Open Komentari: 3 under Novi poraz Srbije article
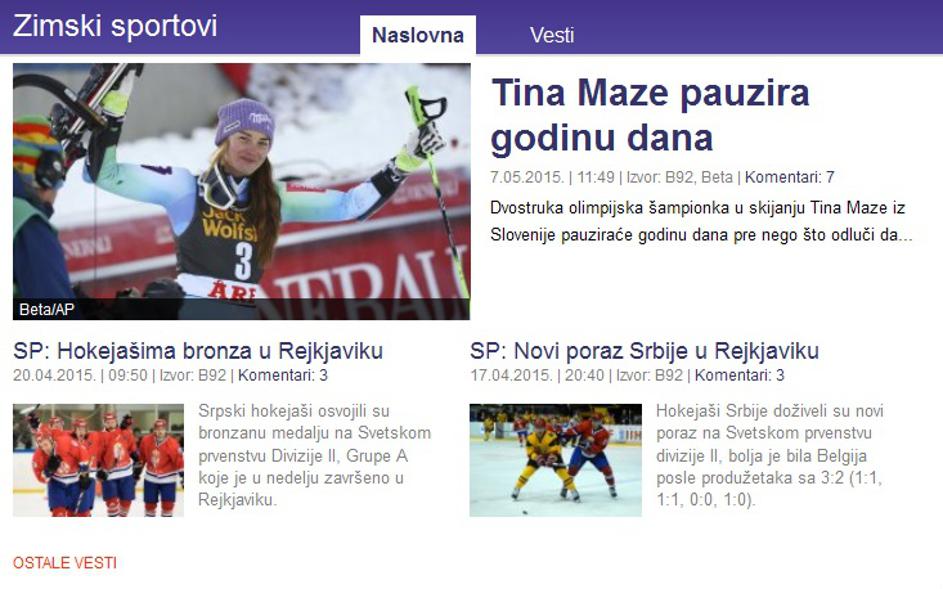 pos(739,375)
